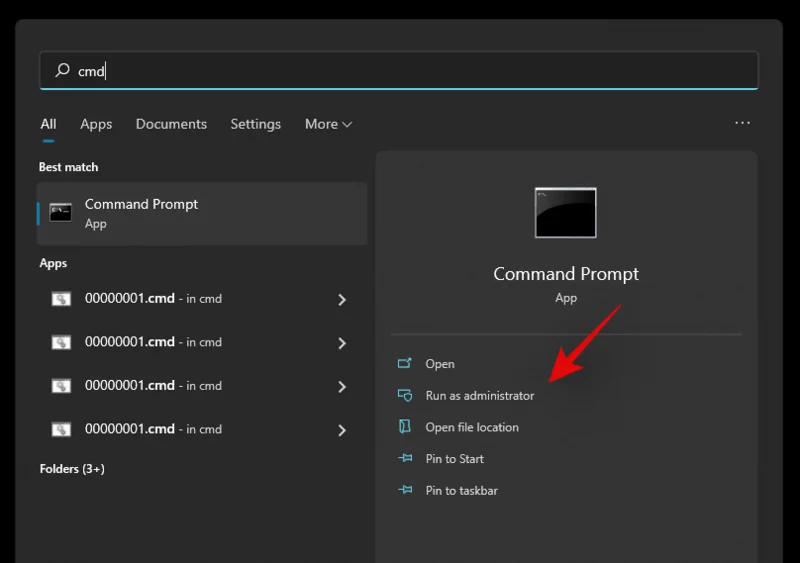Switch to the Documents filter tab
The image size is (800, 563).
pos(171,124)
